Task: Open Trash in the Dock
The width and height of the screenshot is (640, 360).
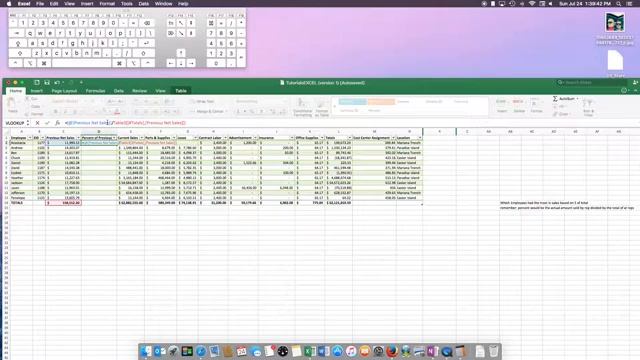Action: click(x=493, y=351)
